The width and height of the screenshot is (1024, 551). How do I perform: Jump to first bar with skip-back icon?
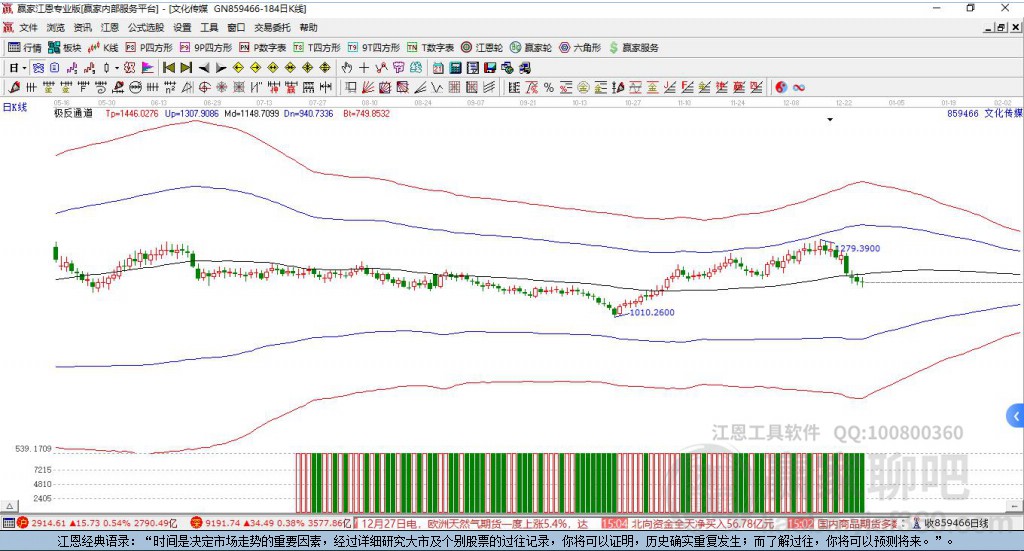(169, 68)
